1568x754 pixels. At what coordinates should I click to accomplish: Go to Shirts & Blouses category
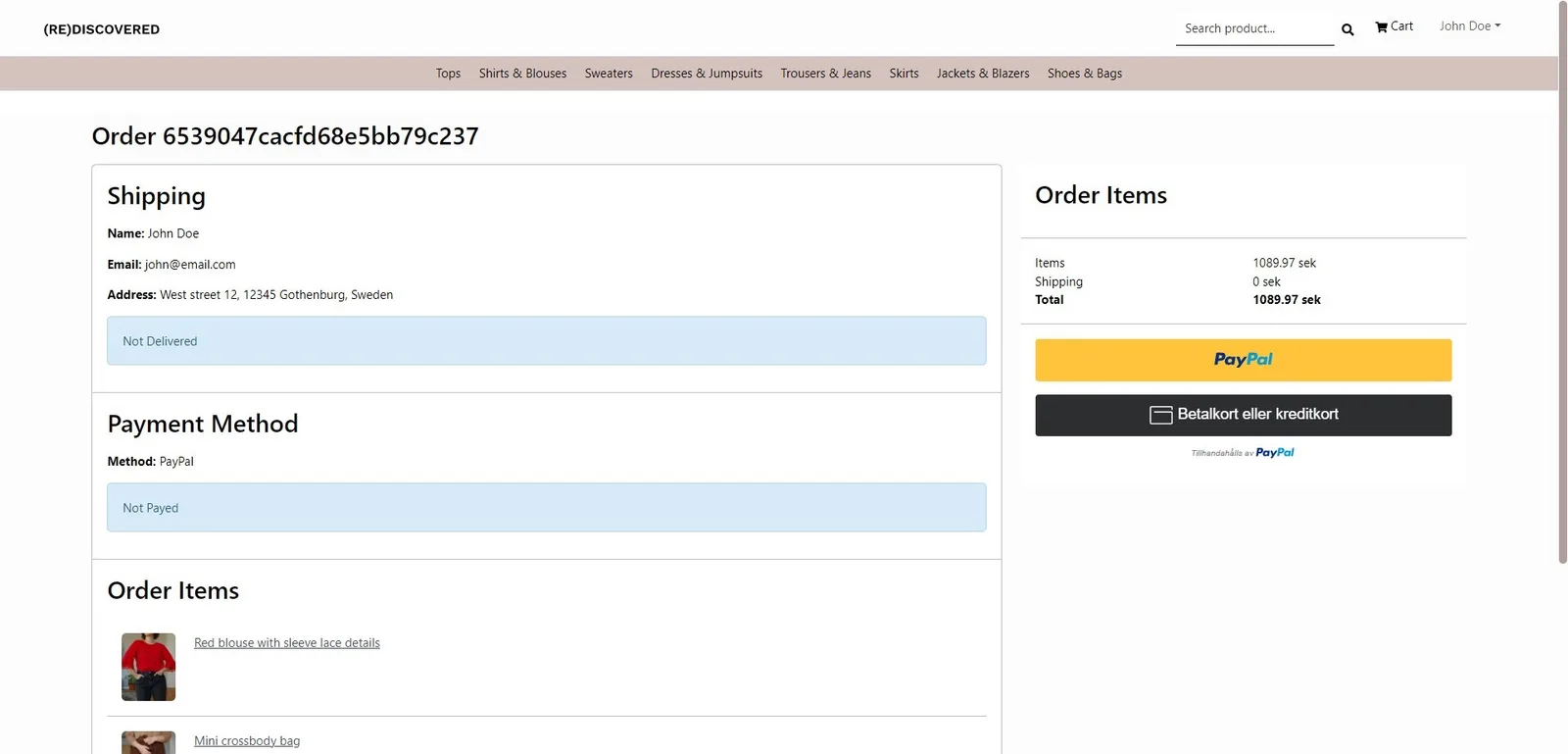522,74
